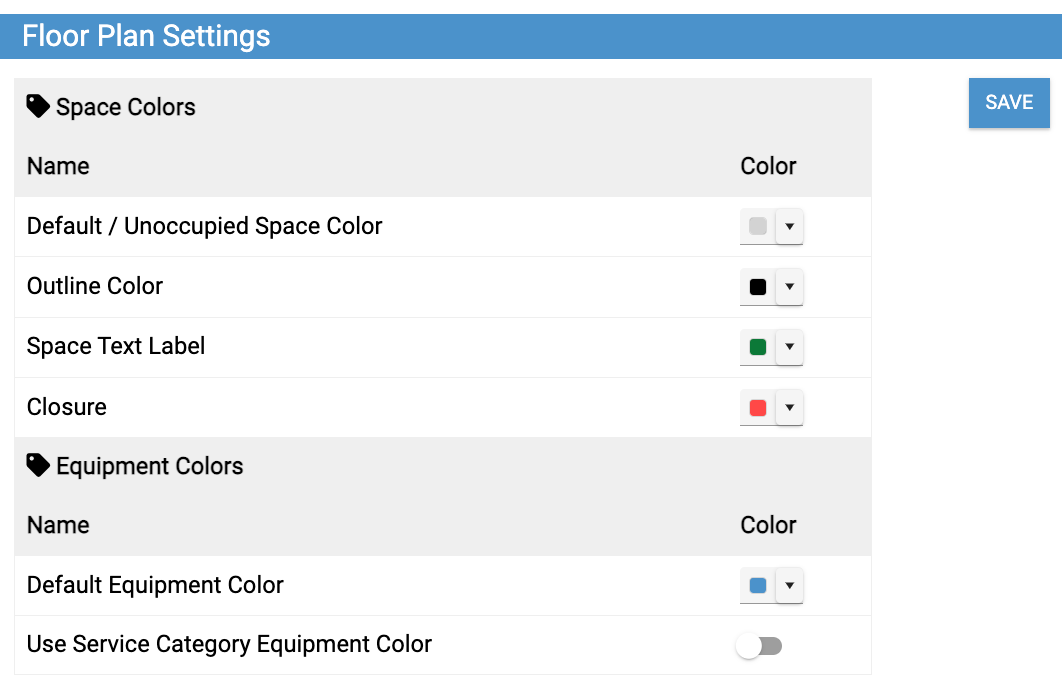The height and width of the screenshot is (685, 1062).
Task: Expand the Closure color dropdown arrow
Action: tap(789, 407)
